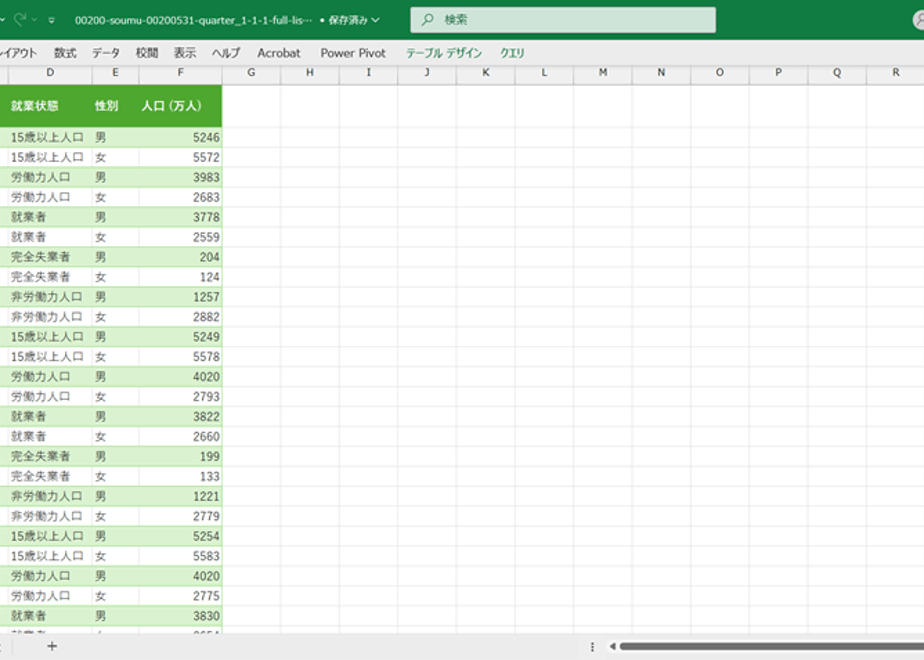
Task: Open the テーブル デザイン ribbon tab
Action: (443, 53)
